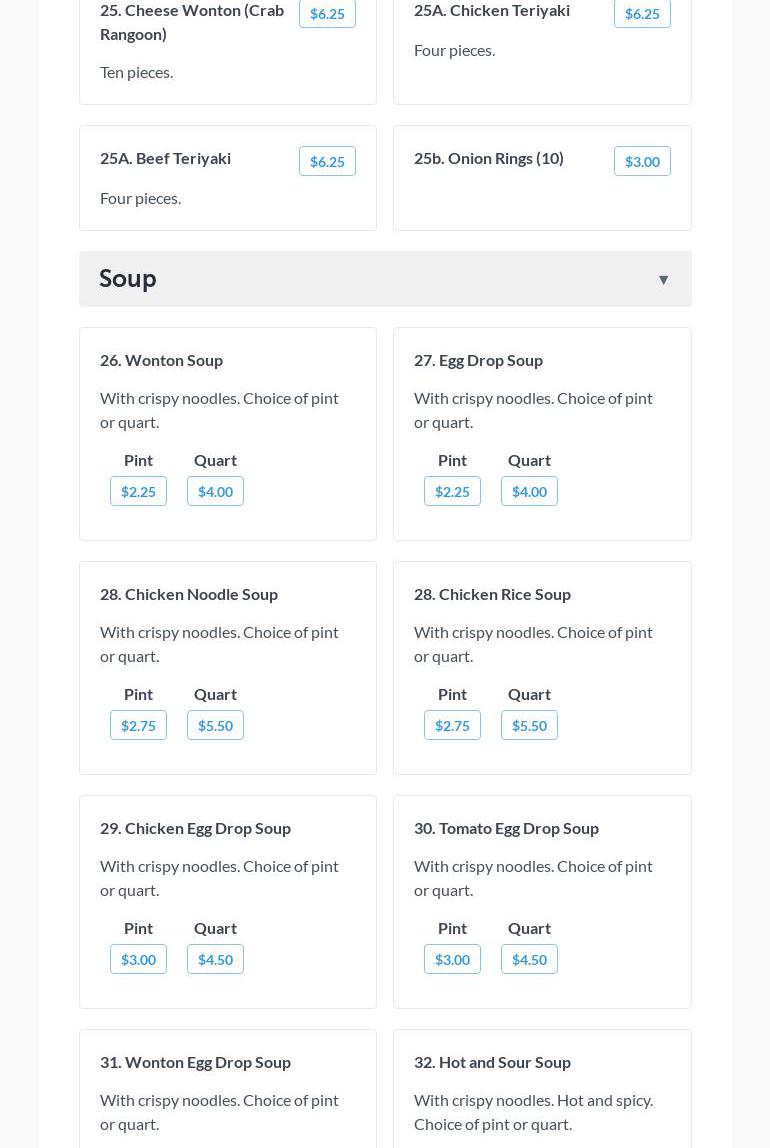Order Chicken Egg Drop Soup quart $4.50
This screenshot has height=1148, width=770.
(215, 959)
